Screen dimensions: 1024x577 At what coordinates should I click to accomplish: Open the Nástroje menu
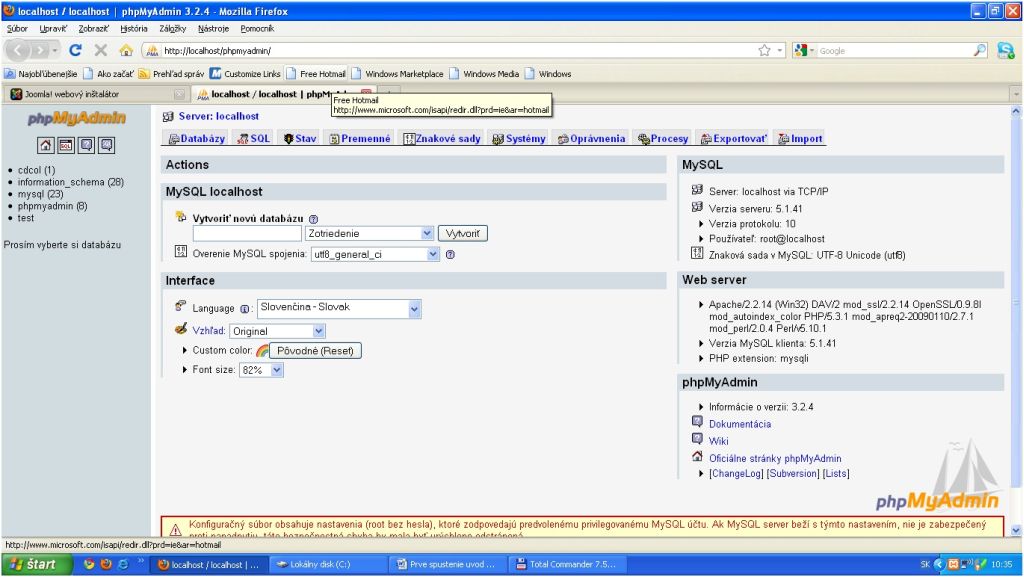click(x=213, y=29)
